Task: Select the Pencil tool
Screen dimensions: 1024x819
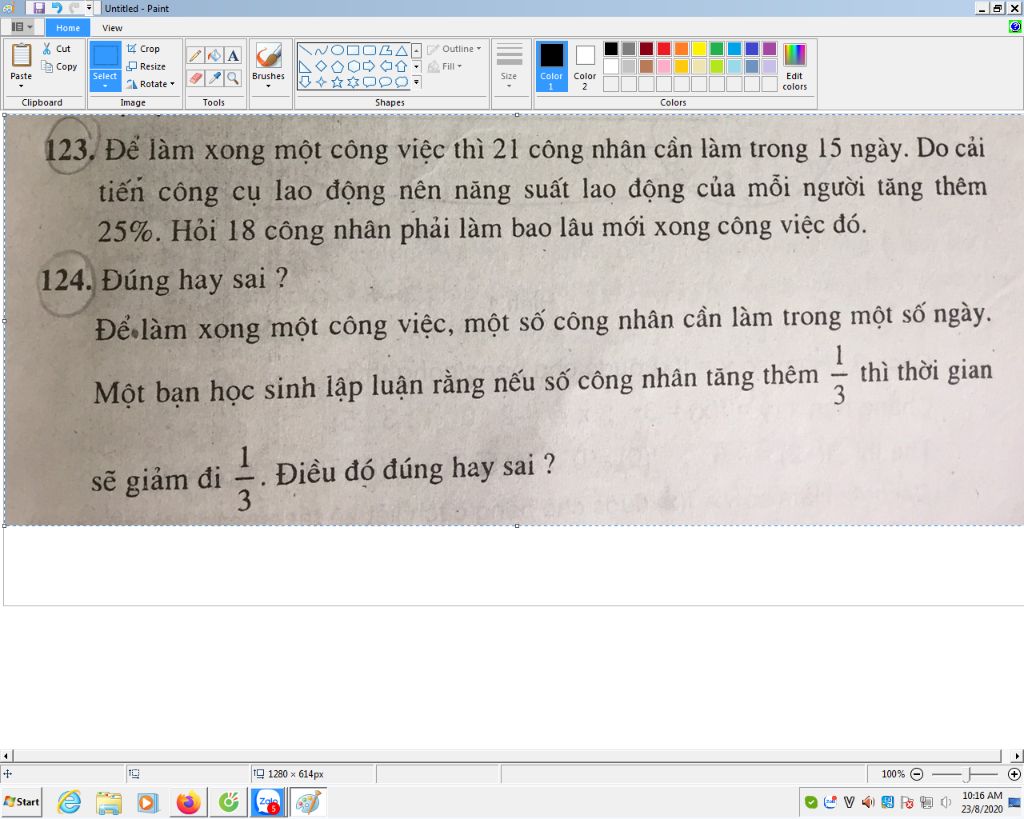Action: pos(195,56)
